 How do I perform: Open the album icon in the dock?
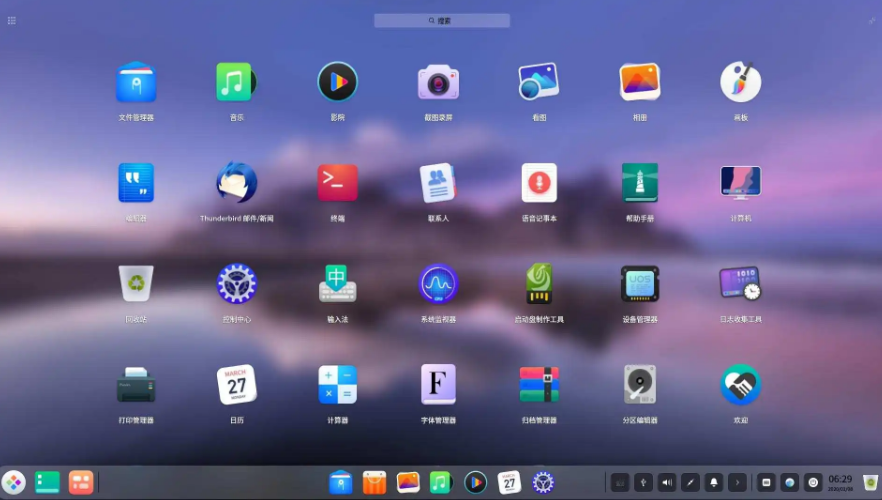(408, 483)
